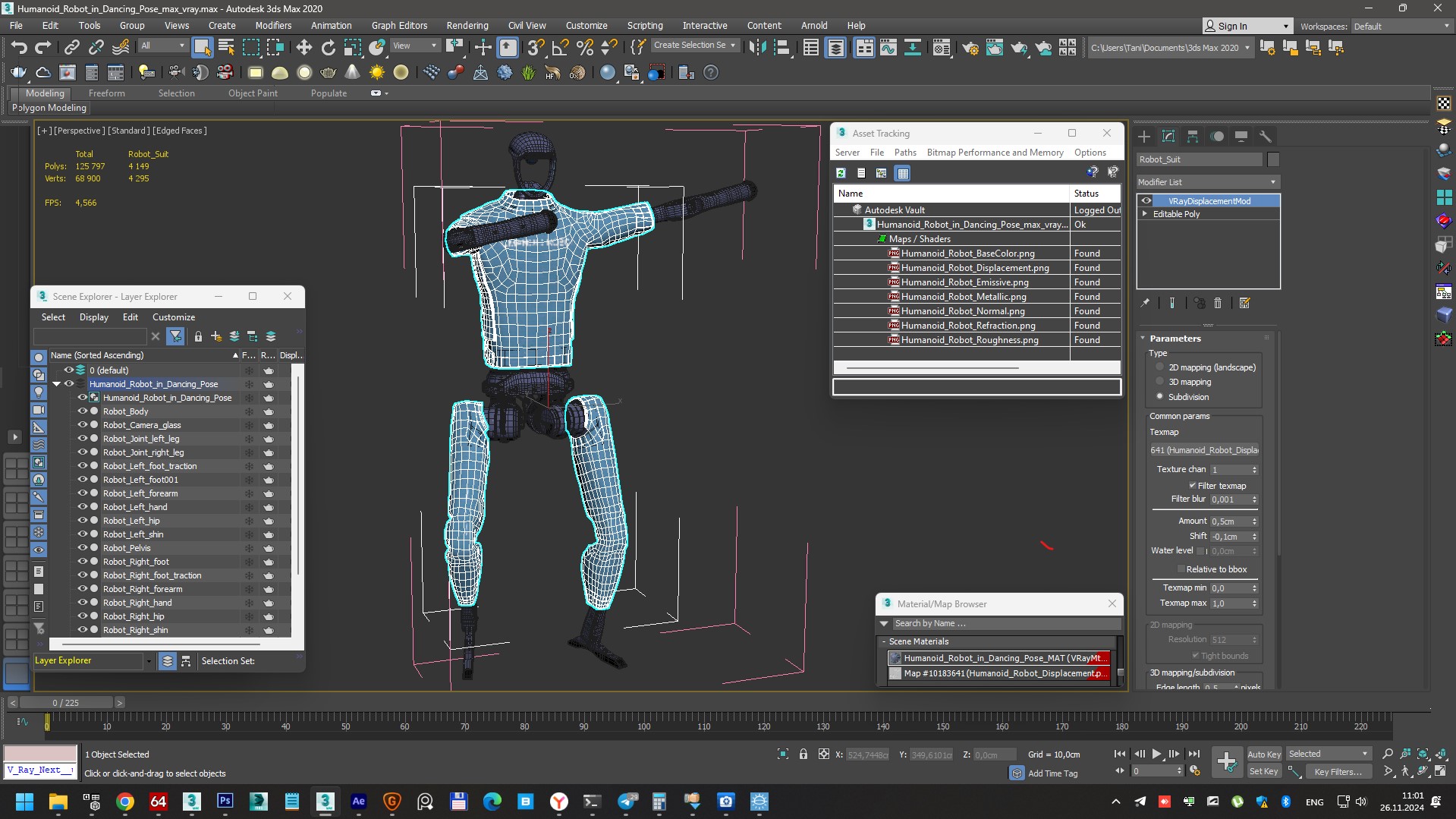Open the Modify command panel tab
Viewport: 1456px width, 819px height.
[x=1168, y=137]
